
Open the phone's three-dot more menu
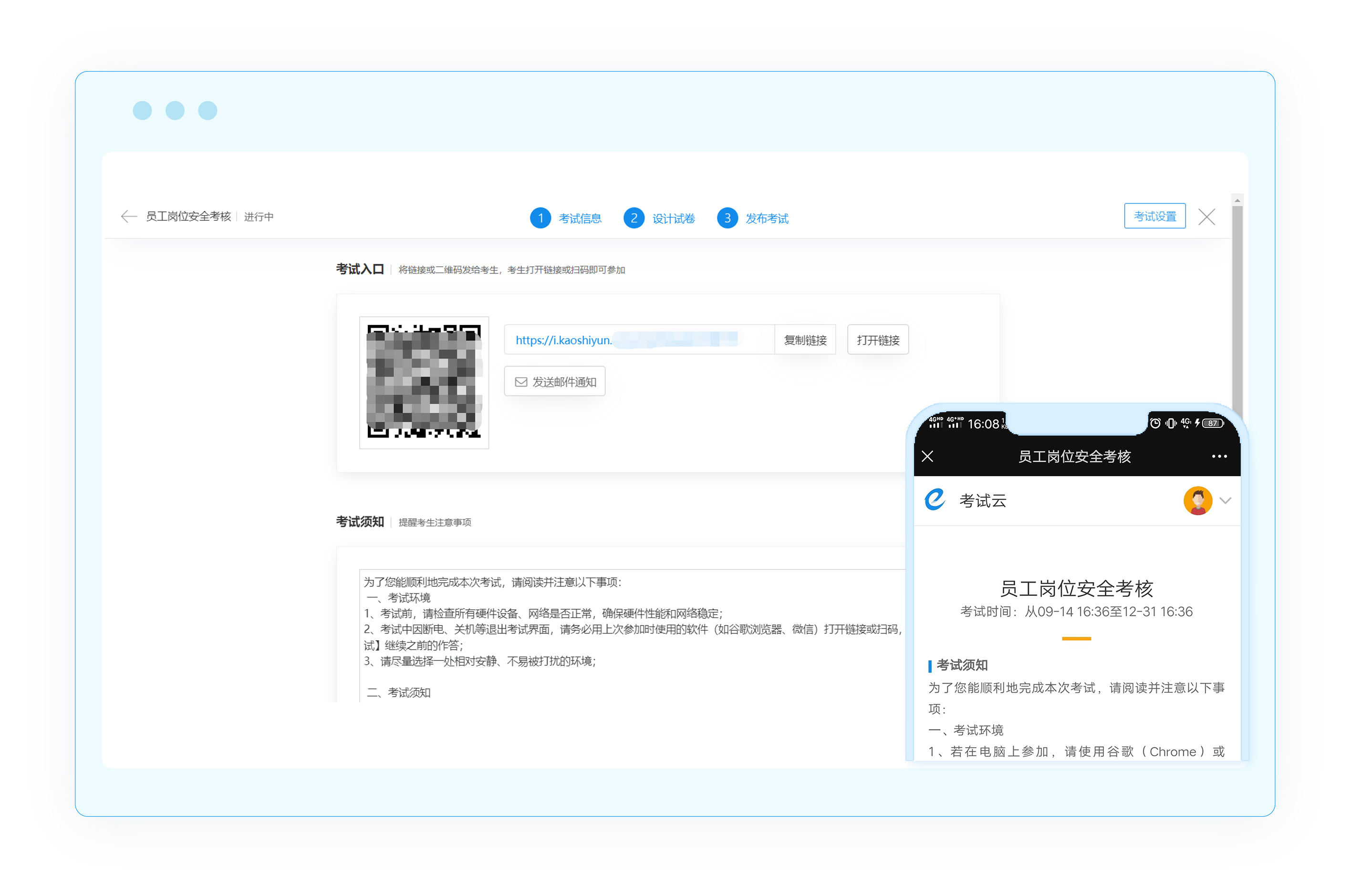(x=1219, y=457)
